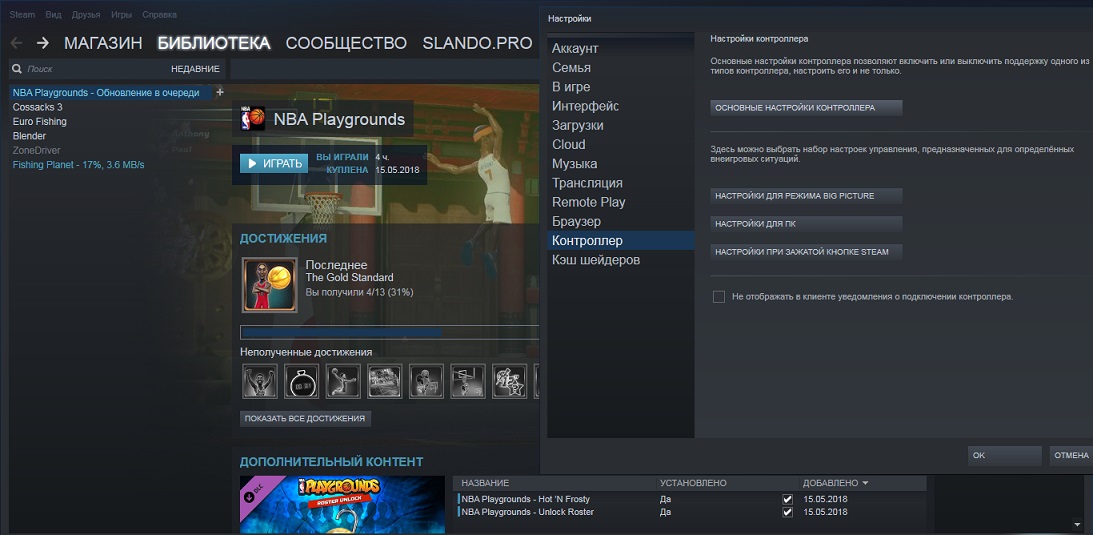Go forward with the right arrow

[43, 43]
